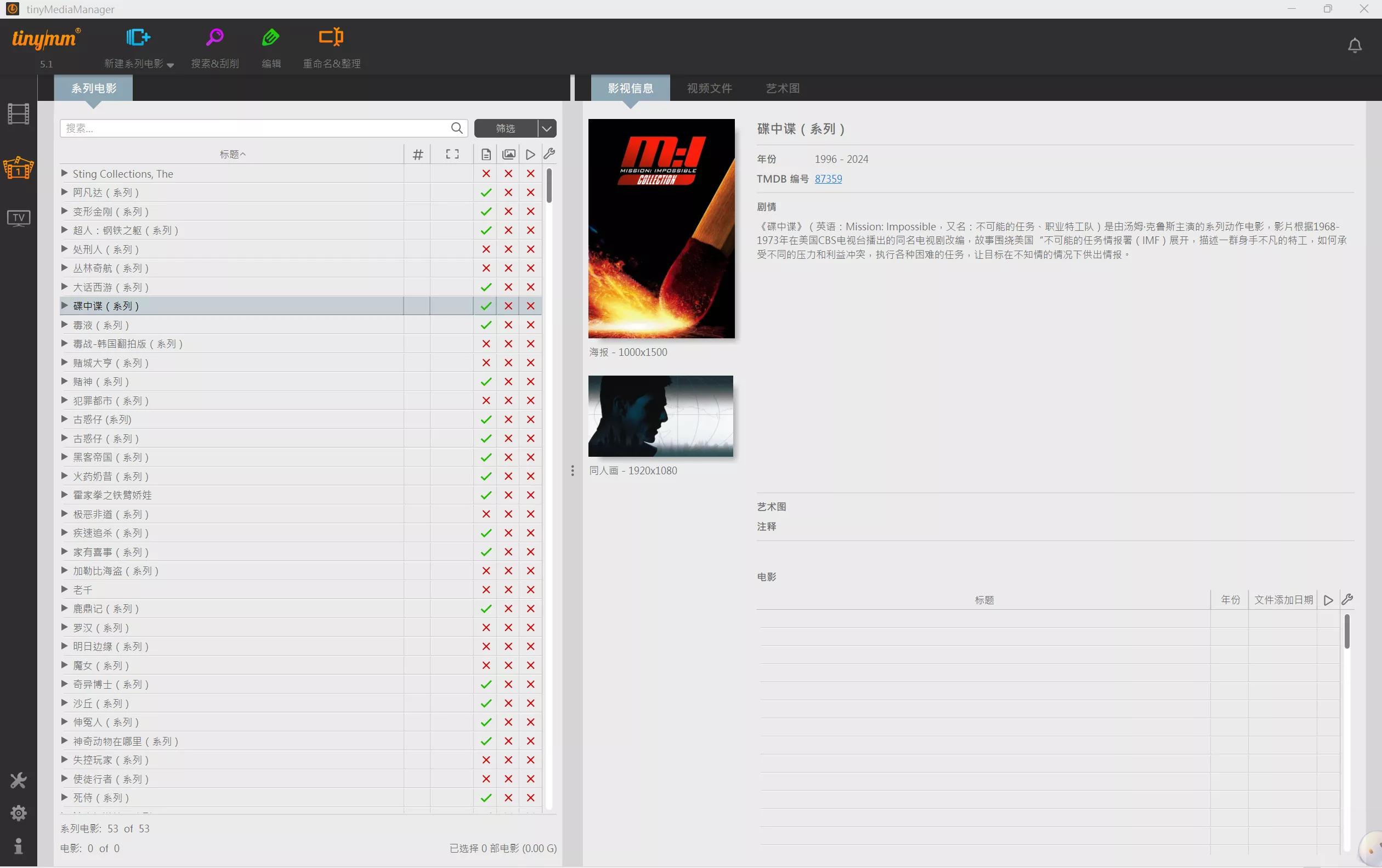Click the NFO red X for 处刑人（系列）
Viewport: 1382px width, 868px height.
coord(486,249)
